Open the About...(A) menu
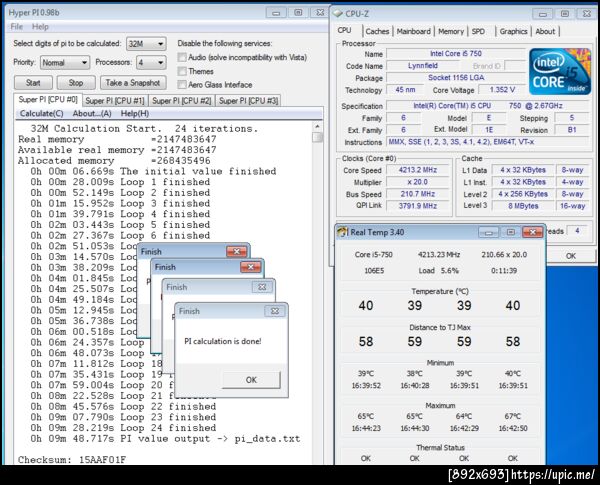Screen dimensions: 600x485 pos(92,114)
